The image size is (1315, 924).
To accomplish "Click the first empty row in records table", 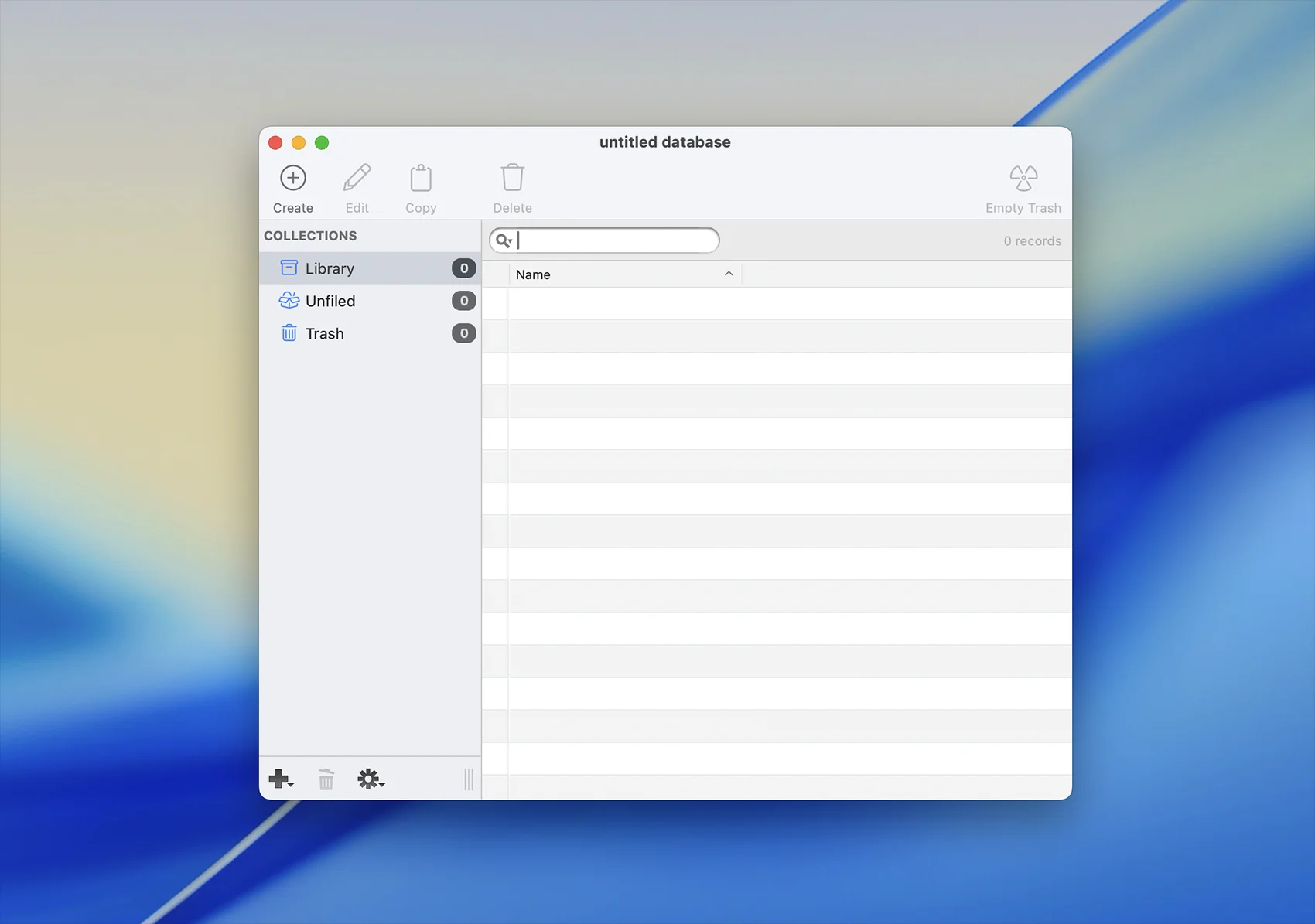I will [x=789, y=304].
